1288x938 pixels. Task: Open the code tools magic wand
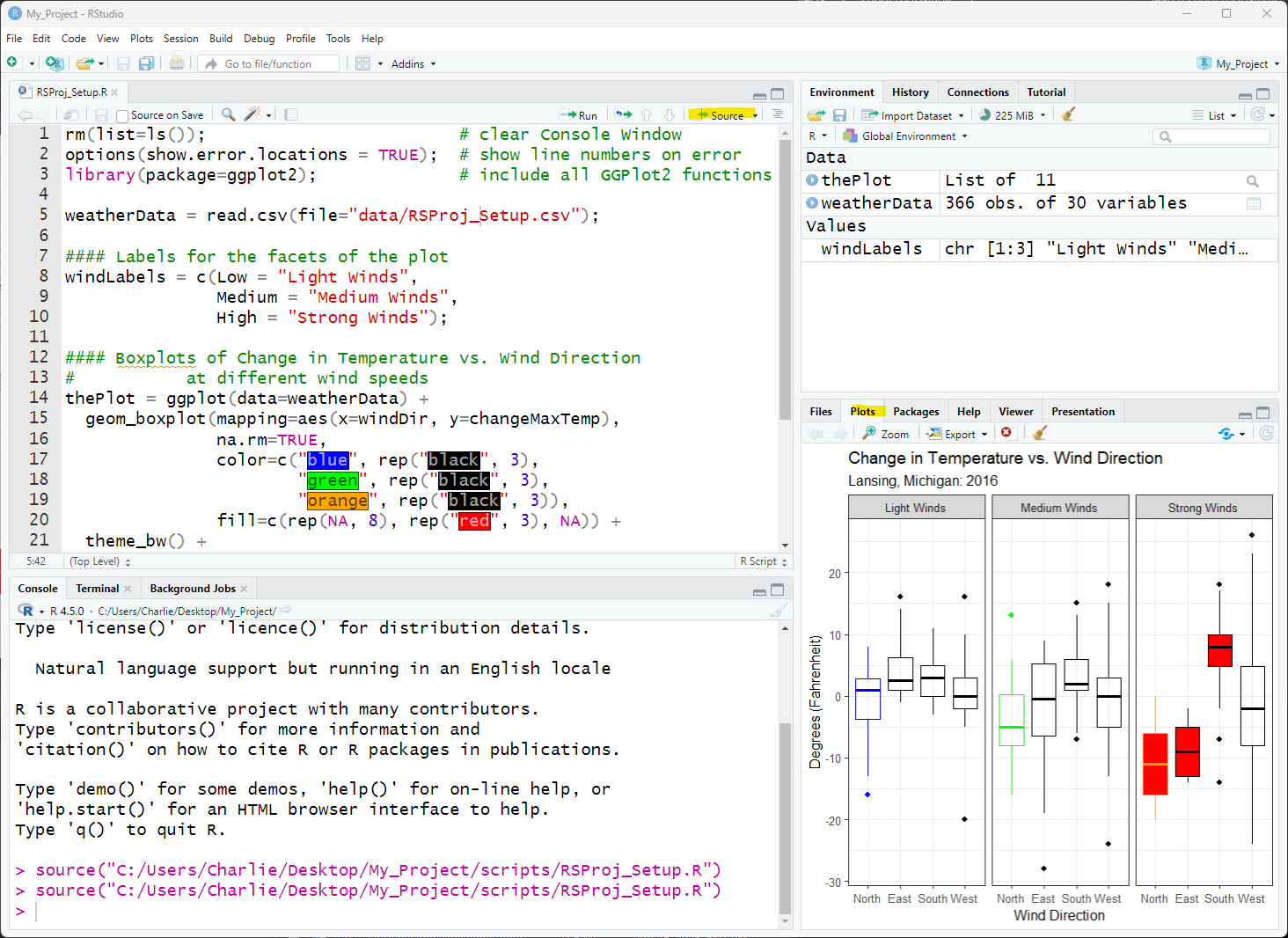[252, 114]
